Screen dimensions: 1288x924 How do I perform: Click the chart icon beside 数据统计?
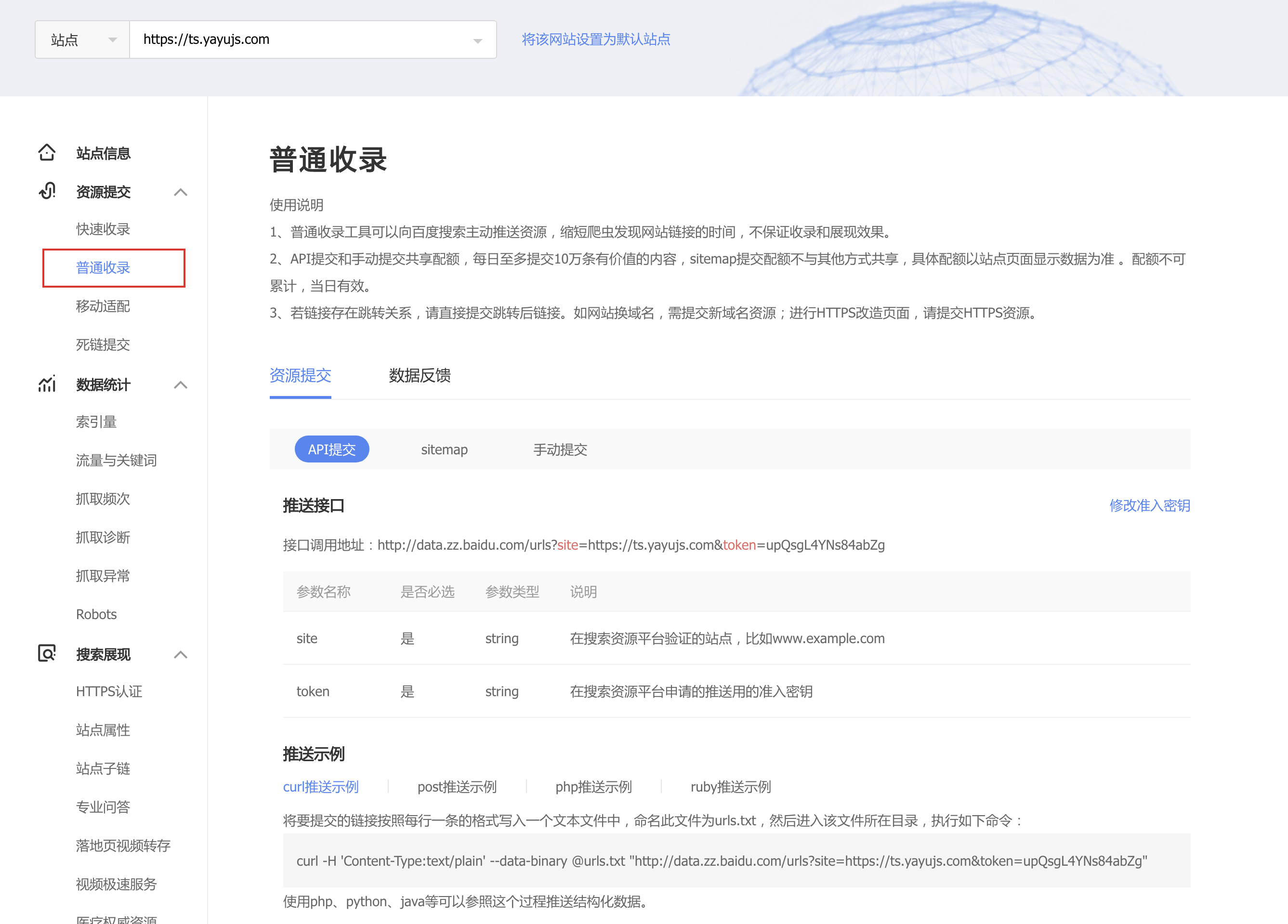pos(47,384)
